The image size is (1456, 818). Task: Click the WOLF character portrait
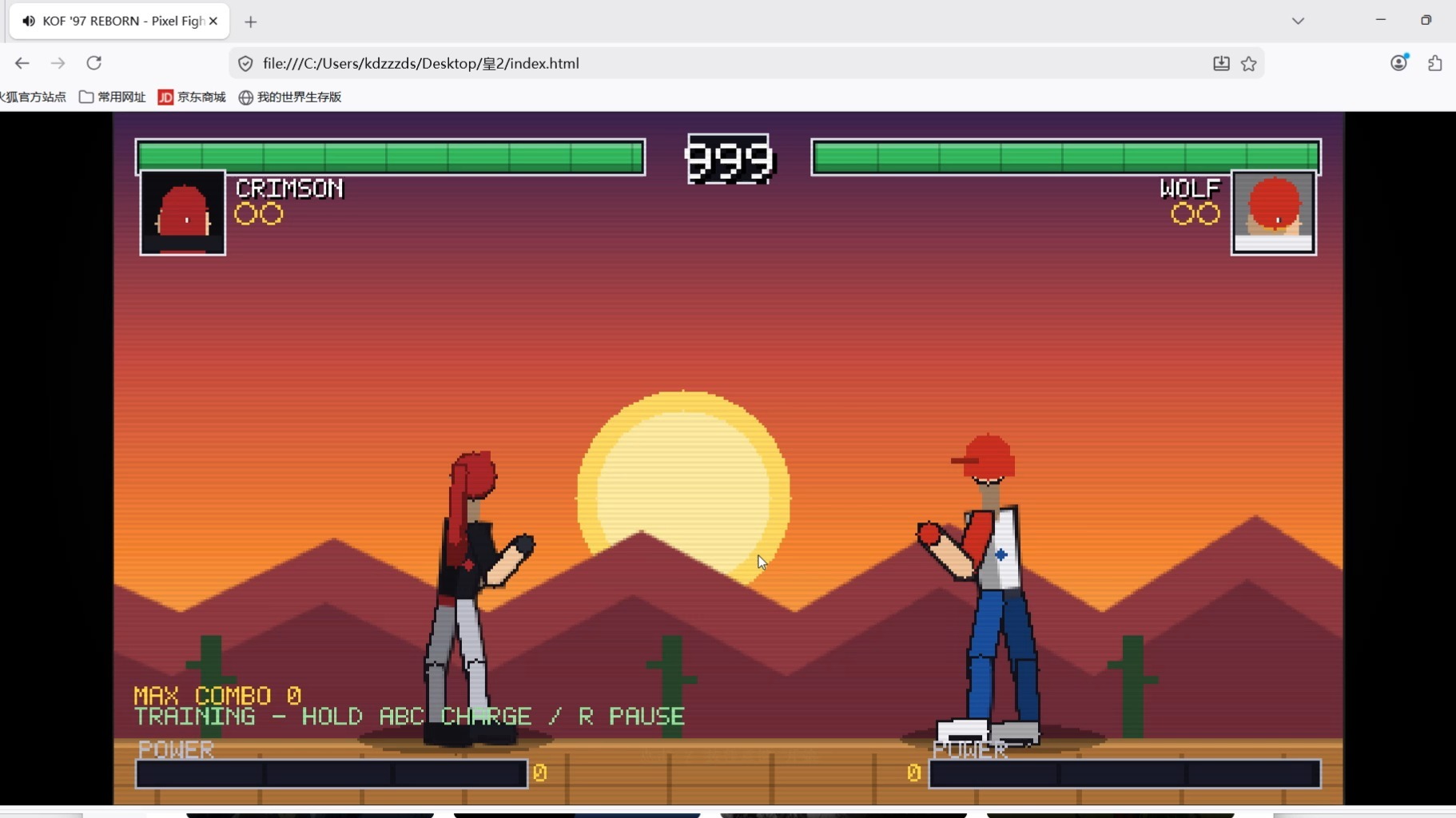(x=1274, y=213)
